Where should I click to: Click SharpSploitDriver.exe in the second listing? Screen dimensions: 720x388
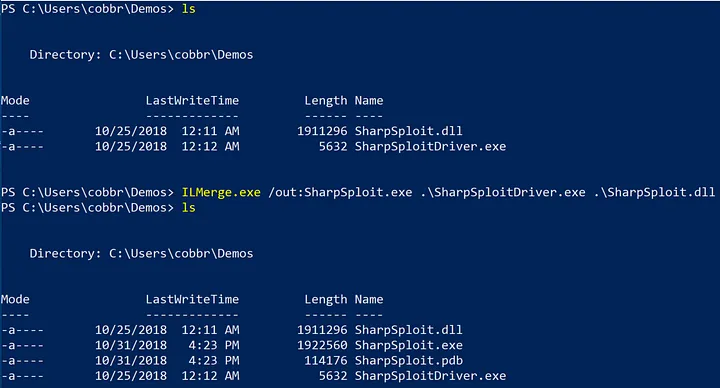(430, 376)
